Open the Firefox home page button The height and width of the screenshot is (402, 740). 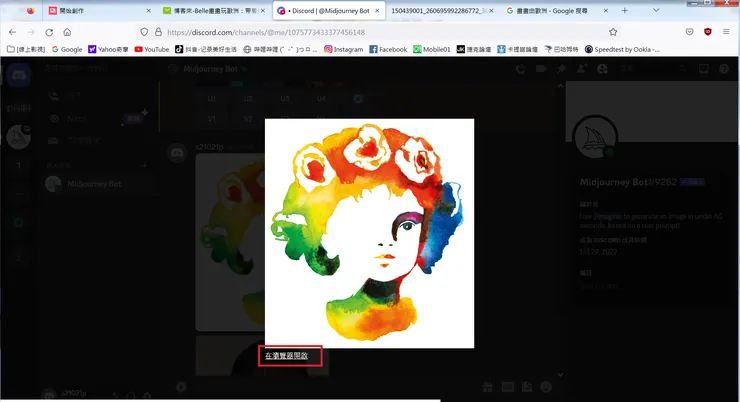[67, 32]
